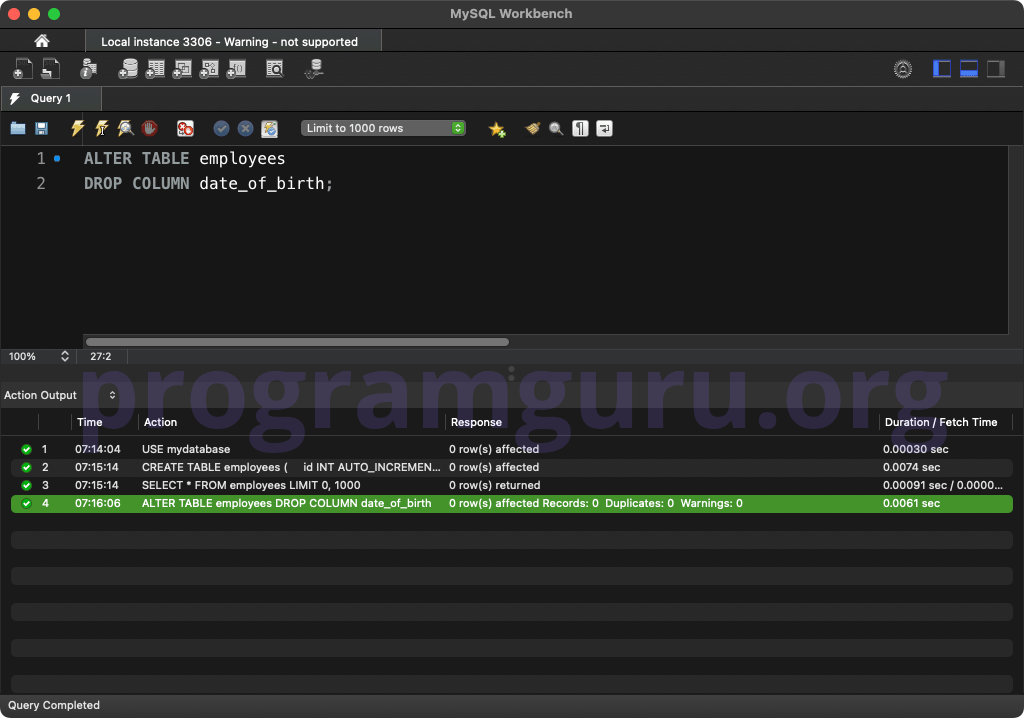Change the 100% zoom stepper
The image size is (1024, 718).
tap(65, 356)
